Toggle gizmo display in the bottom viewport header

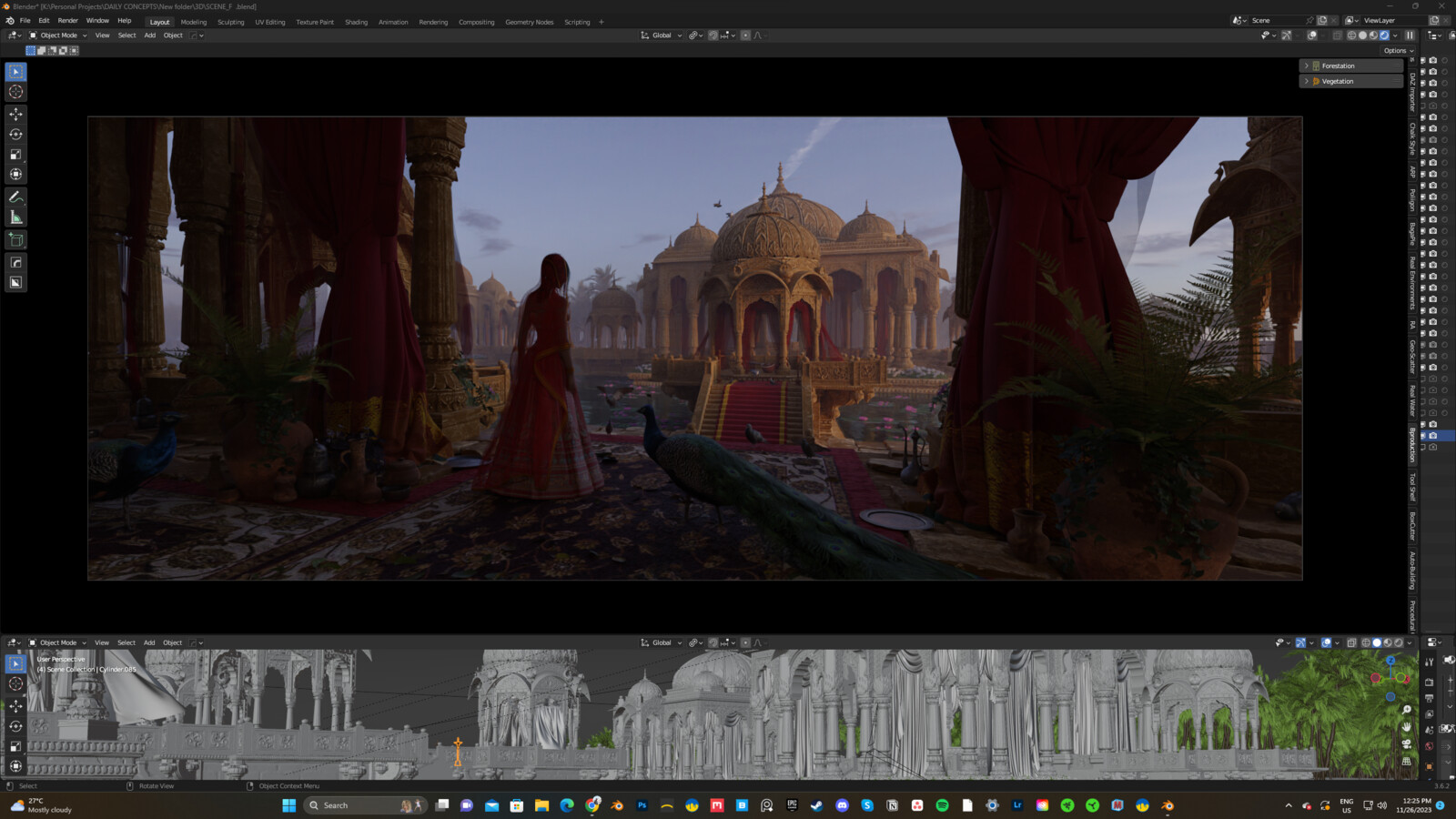tap(1300, 642)
